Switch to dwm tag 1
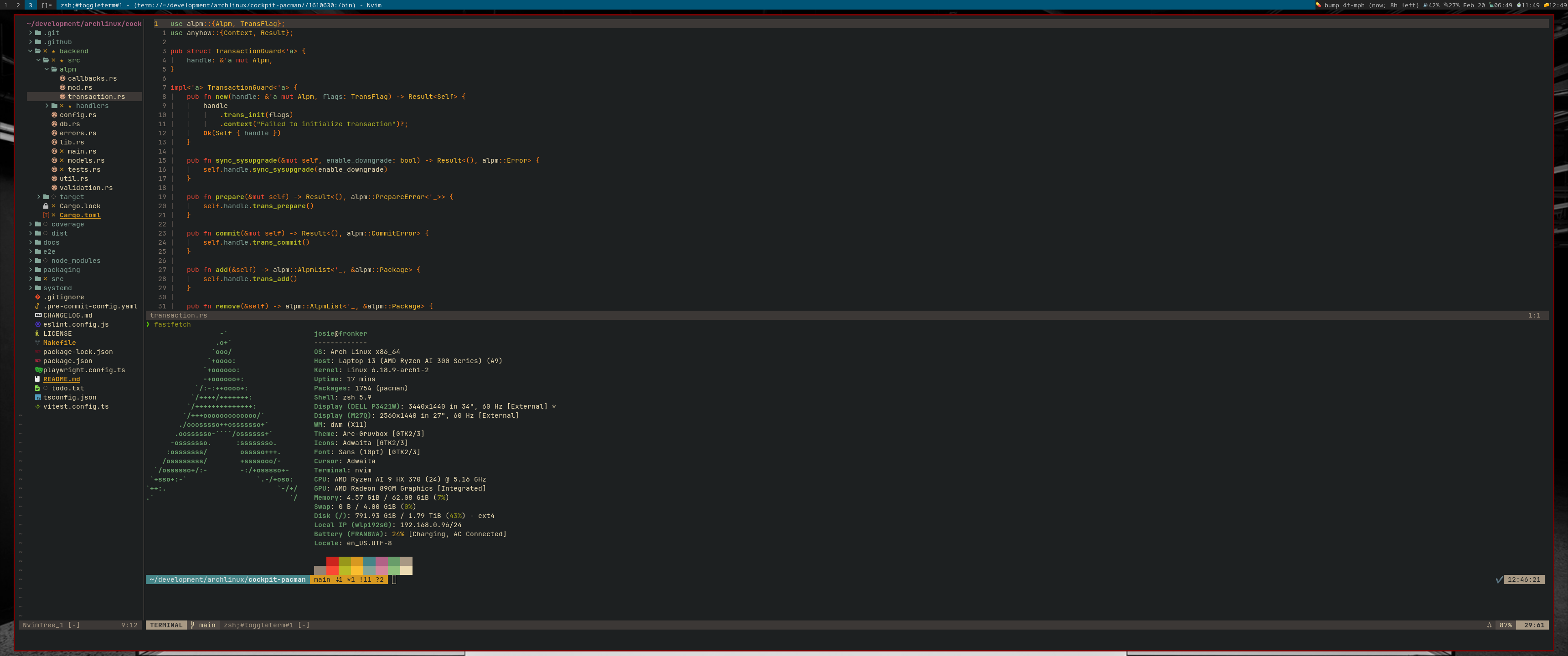This screenshot has height=656, width=1568. (x=6, y=5)
